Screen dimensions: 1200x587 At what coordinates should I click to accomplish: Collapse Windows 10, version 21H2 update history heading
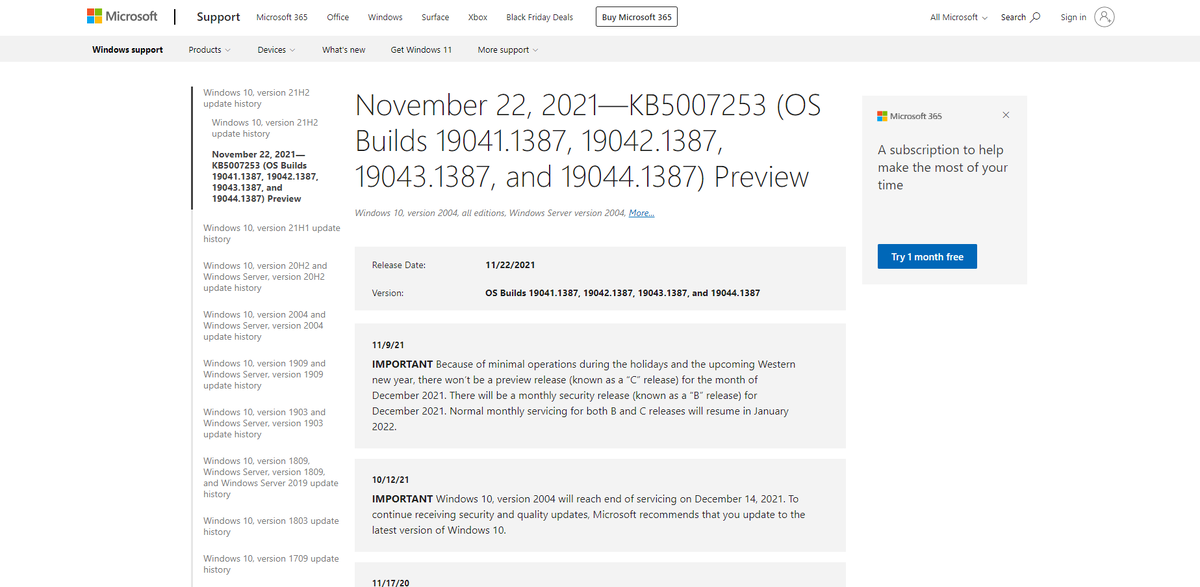(x=256, y=98)
